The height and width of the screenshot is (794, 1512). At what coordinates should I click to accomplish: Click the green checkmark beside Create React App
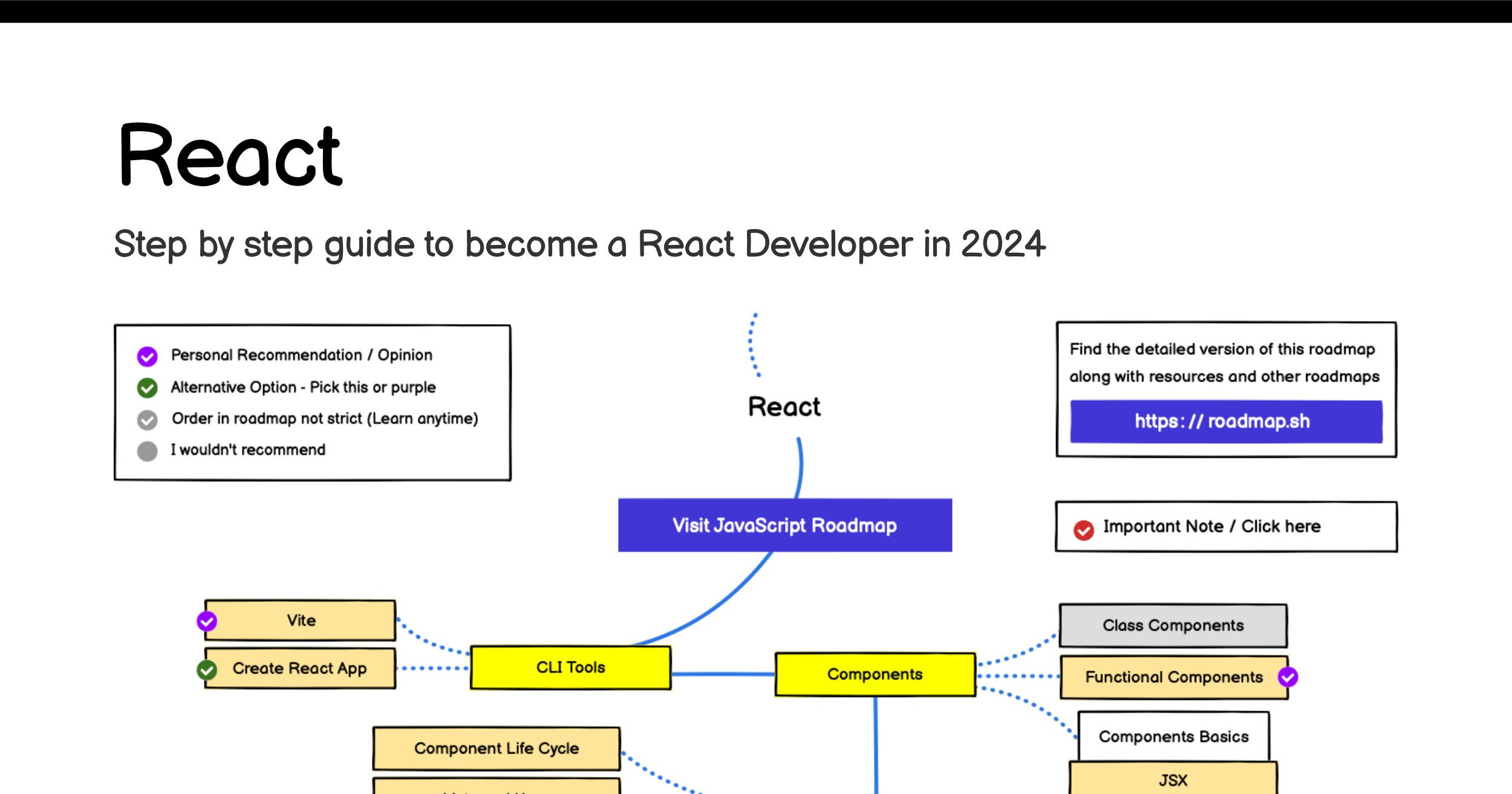(207, 669)
